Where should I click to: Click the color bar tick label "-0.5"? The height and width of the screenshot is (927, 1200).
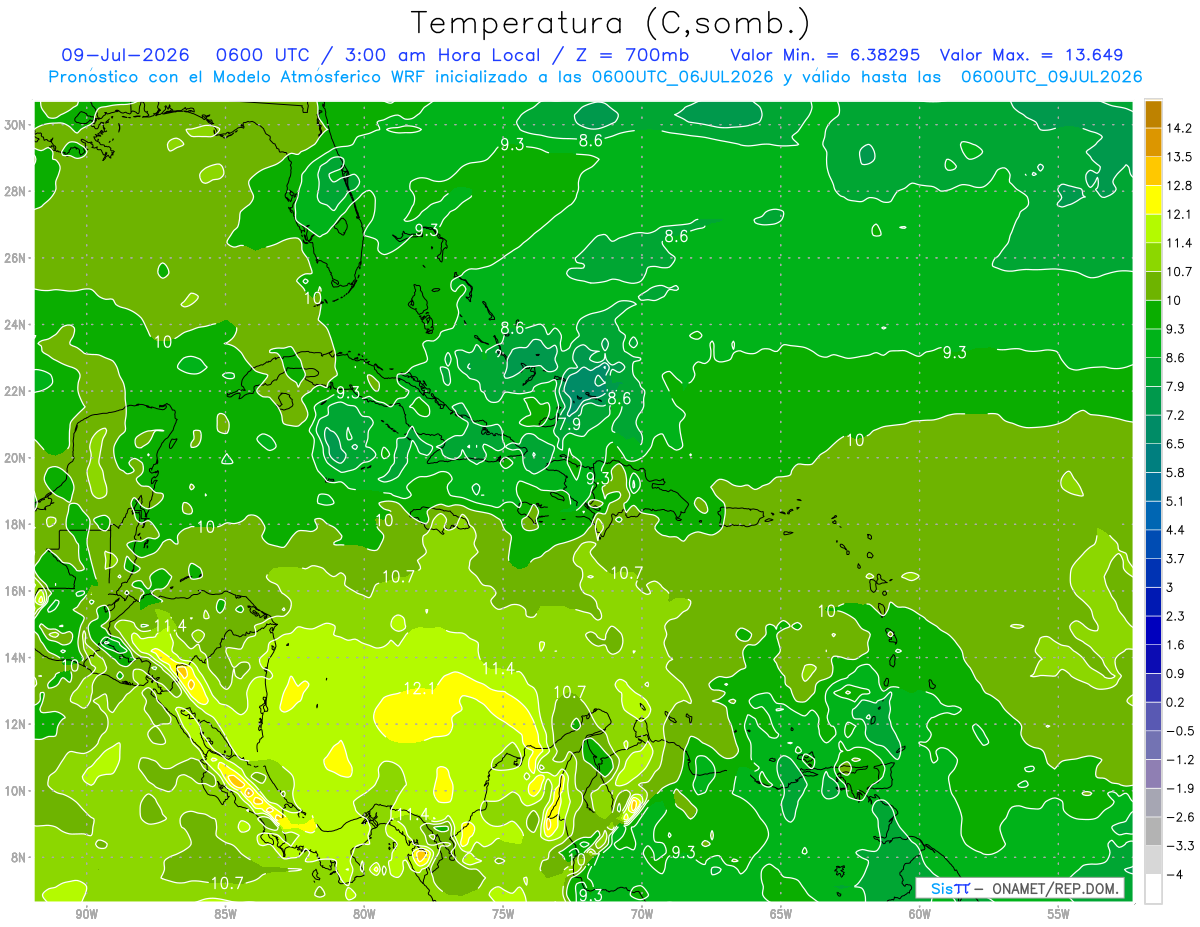coord(1180,731)
